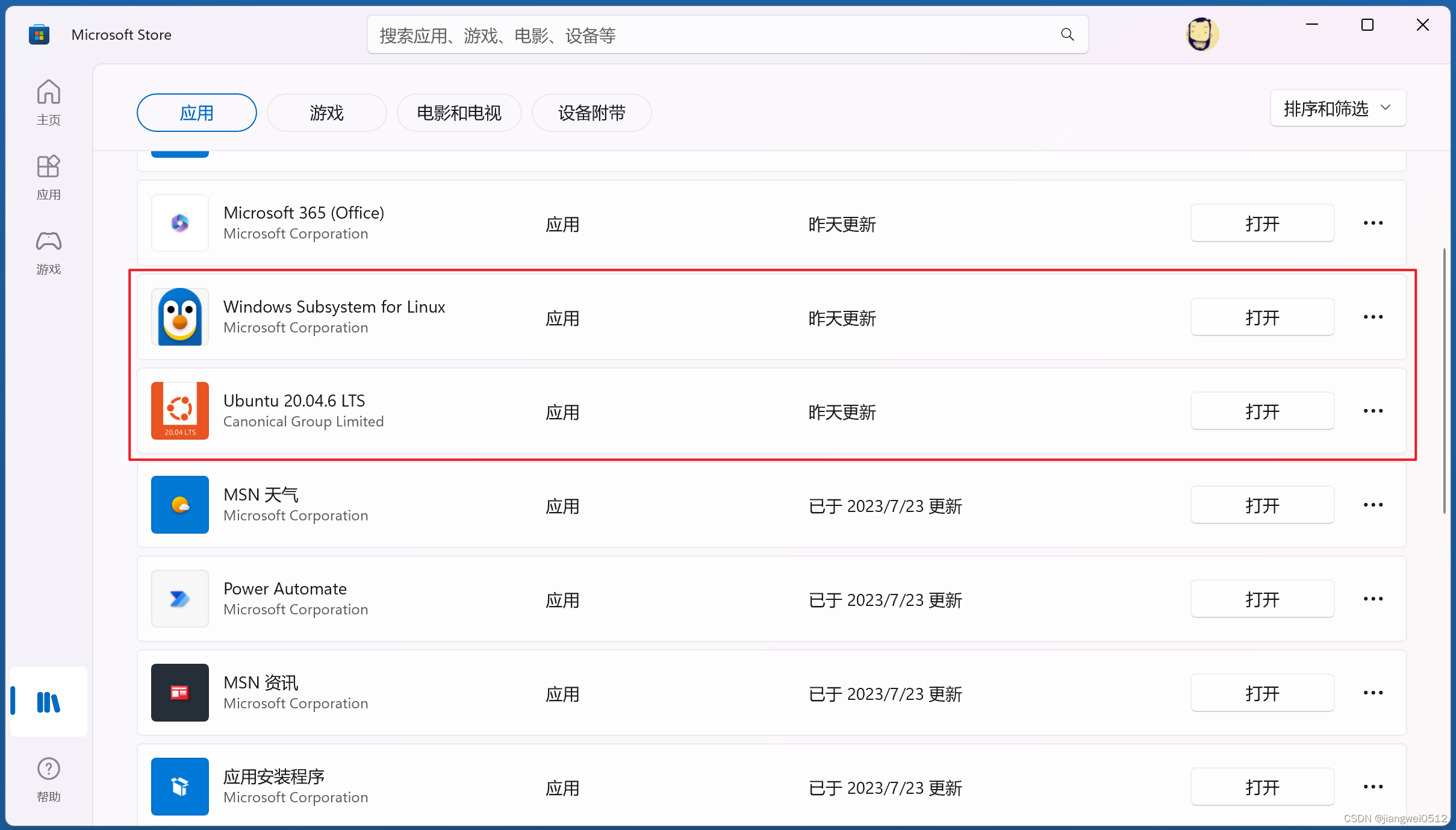This screenshot has width=1456, height=830.
Task: Open the user profile avatar
Action: click(x=1202, y=34)
